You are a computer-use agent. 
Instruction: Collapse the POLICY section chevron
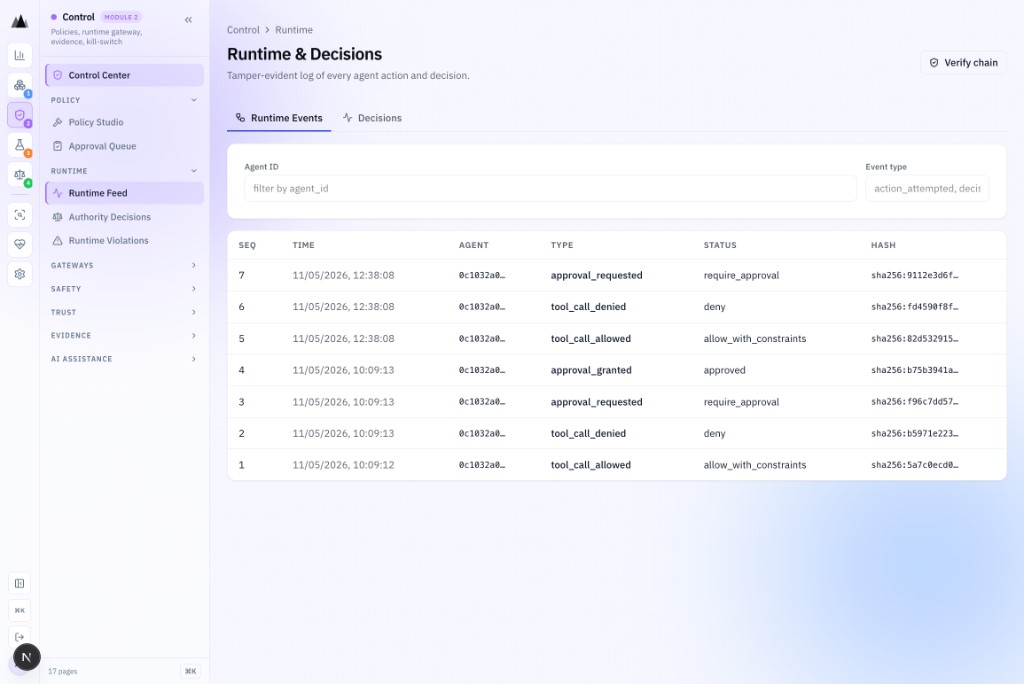pyautogui.click(x=194, y=100)
